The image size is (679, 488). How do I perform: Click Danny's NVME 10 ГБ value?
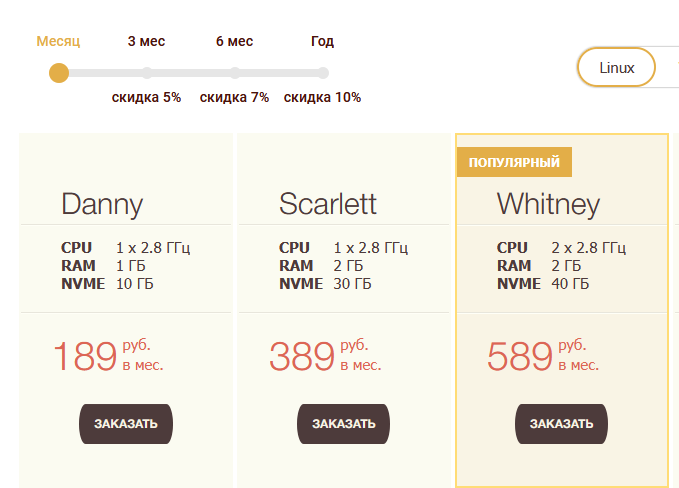coord(135,284)
